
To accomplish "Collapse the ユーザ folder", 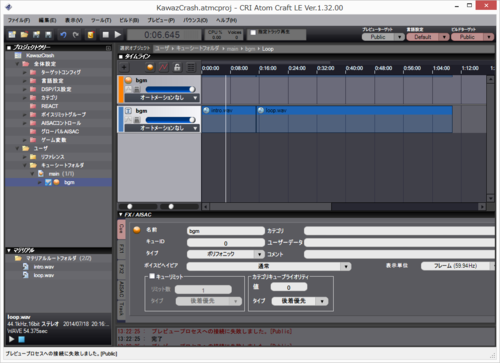I will coord(17,148).
